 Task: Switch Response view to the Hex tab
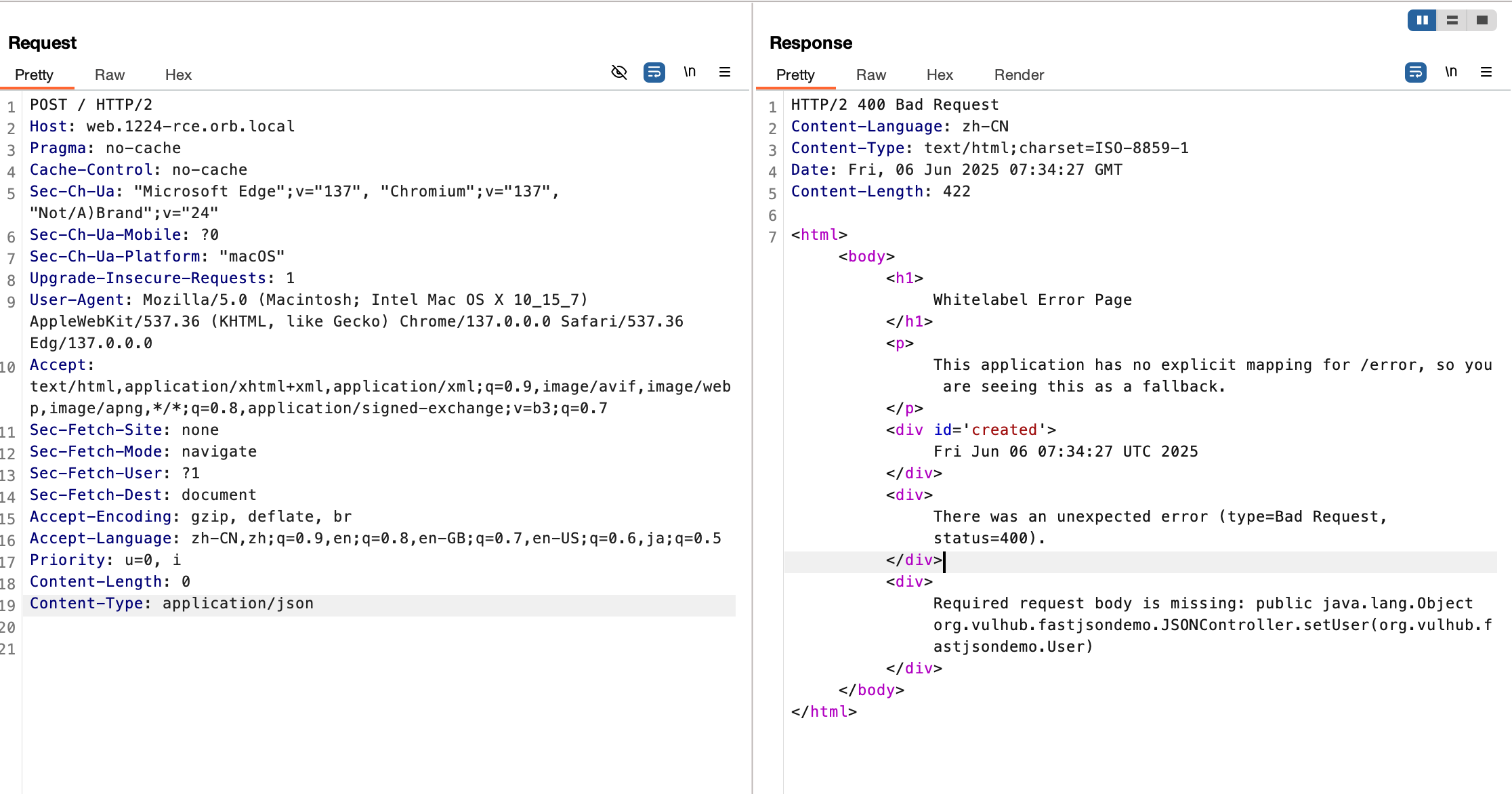coord(940,75)
